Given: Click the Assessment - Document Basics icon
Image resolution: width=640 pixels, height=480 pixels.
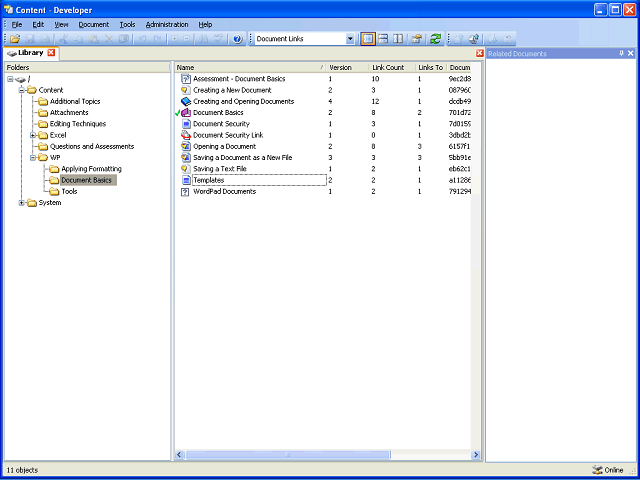Looking at the screenshot, I should point(186,79).
